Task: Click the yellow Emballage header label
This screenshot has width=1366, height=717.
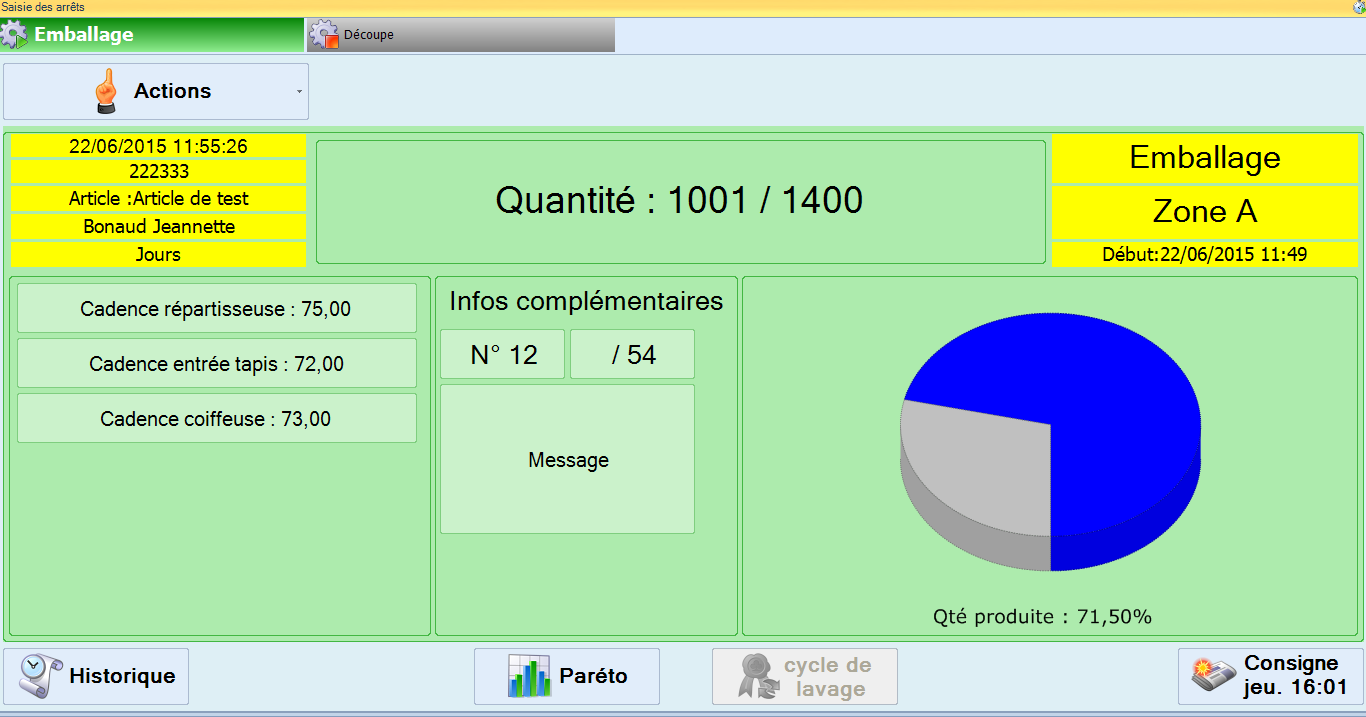Action: coord(1205,158)
